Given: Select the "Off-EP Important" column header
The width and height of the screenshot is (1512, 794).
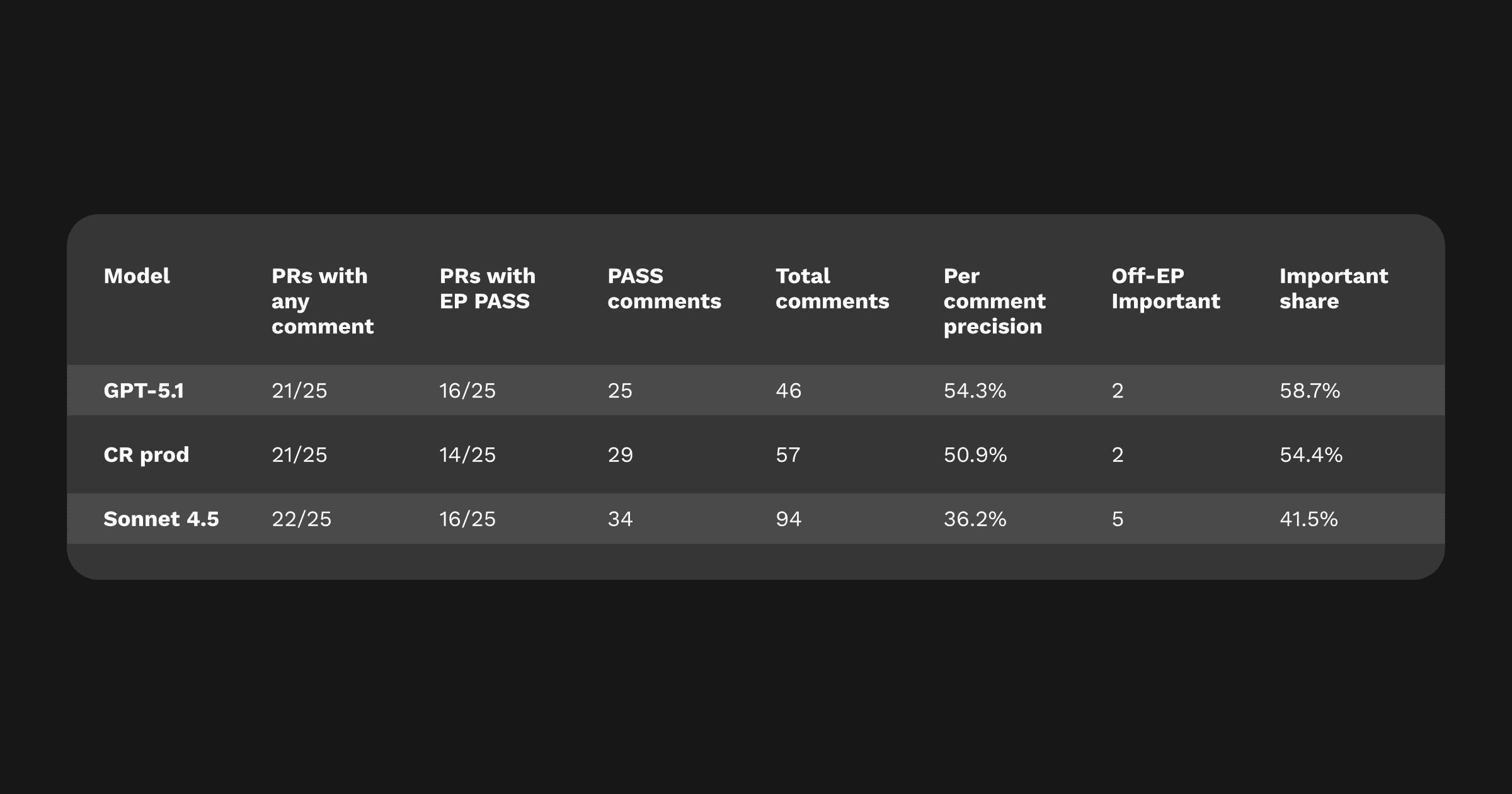Looking at the screenshot, I should click(x=1165, y=289).
